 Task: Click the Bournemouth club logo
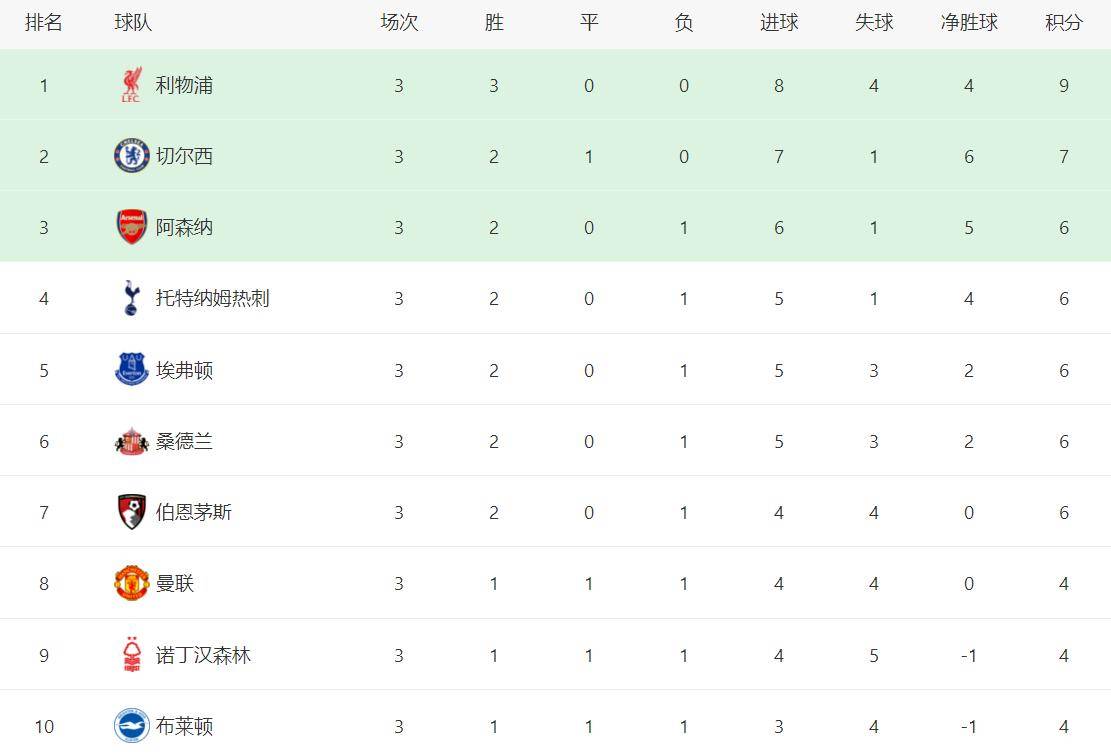[x=131, y=512]
